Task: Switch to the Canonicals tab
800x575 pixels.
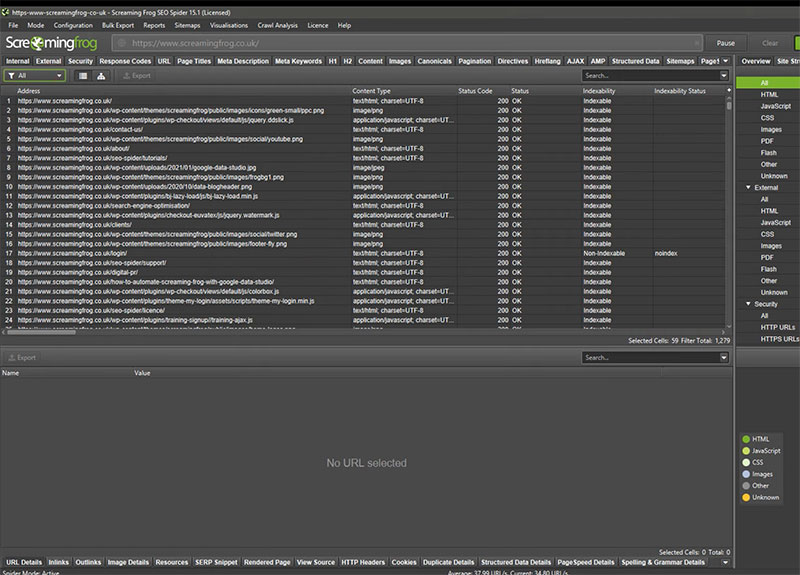Action: 434,61
